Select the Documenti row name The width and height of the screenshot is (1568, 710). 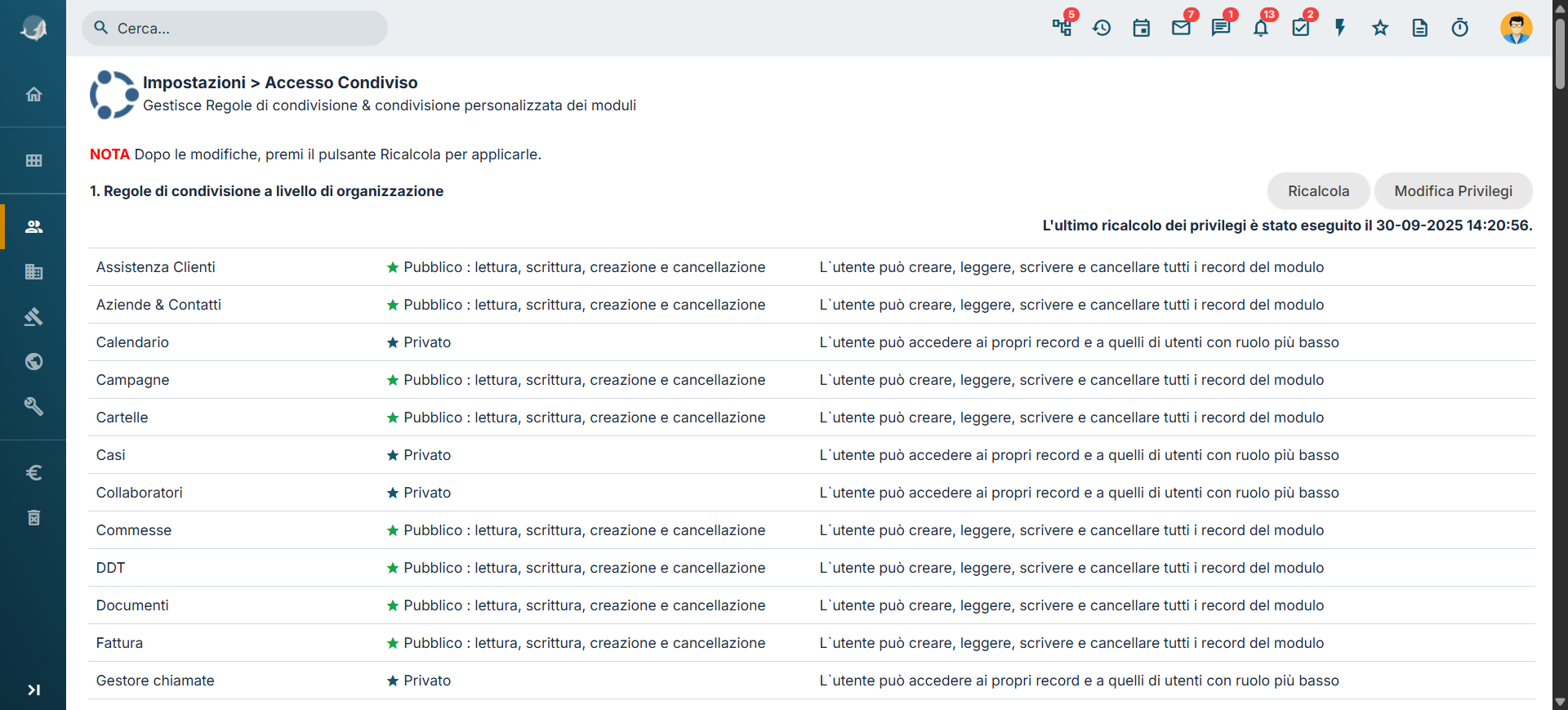point(132,605)
